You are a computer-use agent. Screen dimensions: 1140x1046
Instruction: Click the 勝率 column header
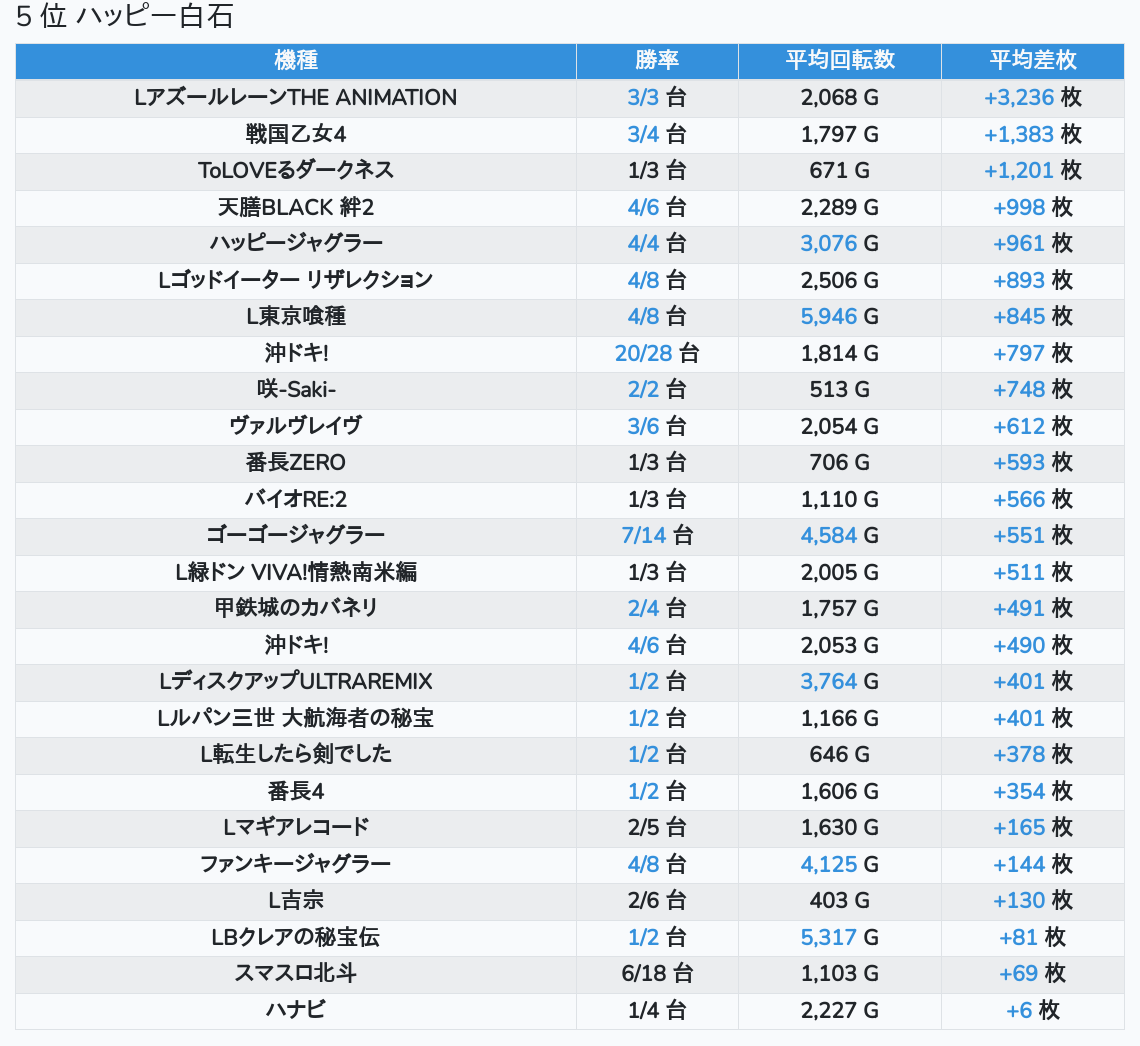point(657,60)
